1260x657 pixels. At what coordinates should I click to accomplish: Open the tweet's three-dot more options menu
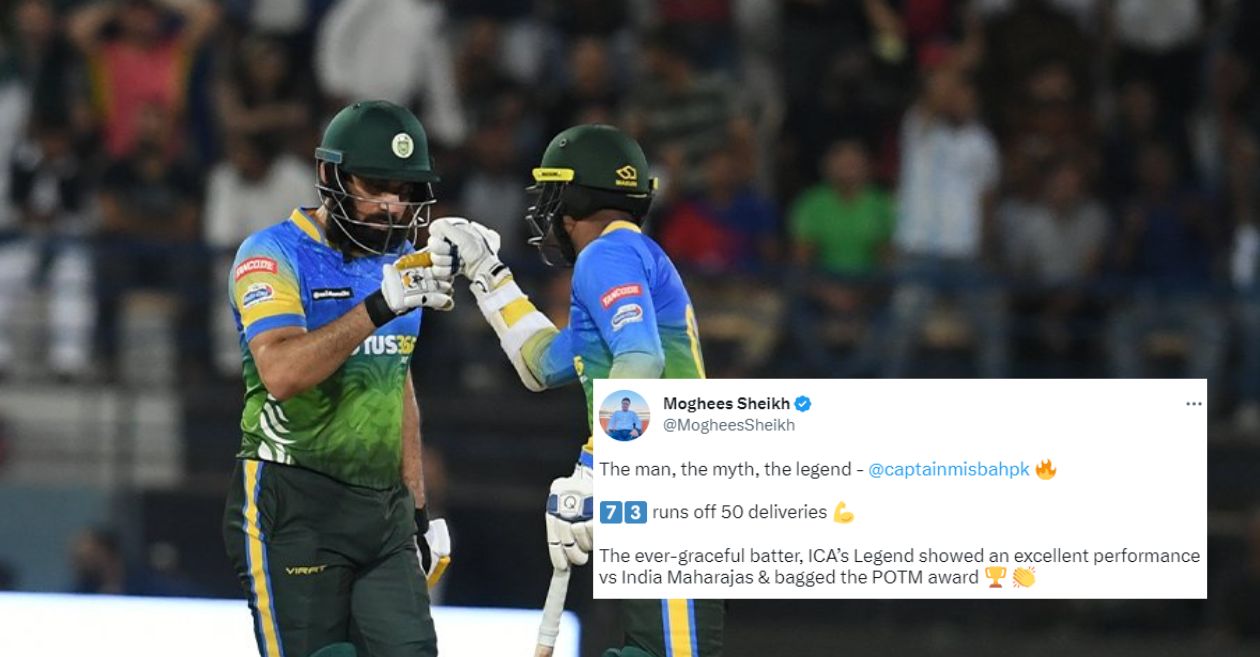click(x=1193, y=404)
